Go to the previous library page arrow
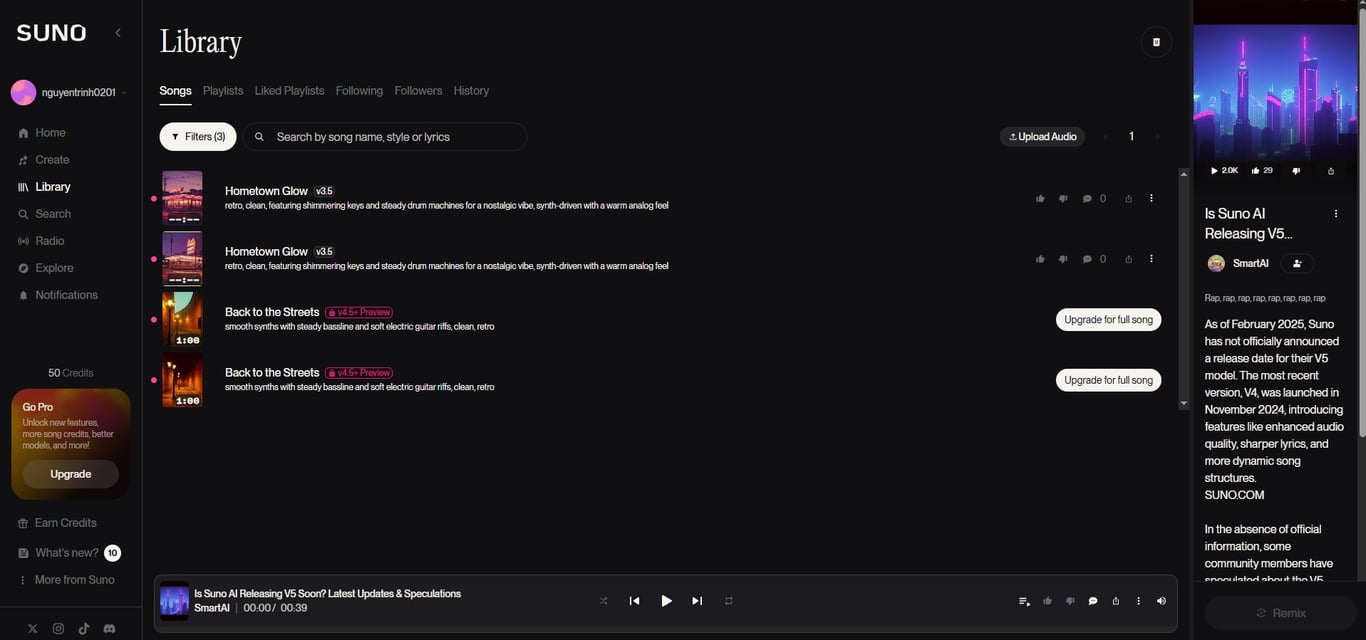The width and height of the screenshot is (1366, 640). [1106, 137]
